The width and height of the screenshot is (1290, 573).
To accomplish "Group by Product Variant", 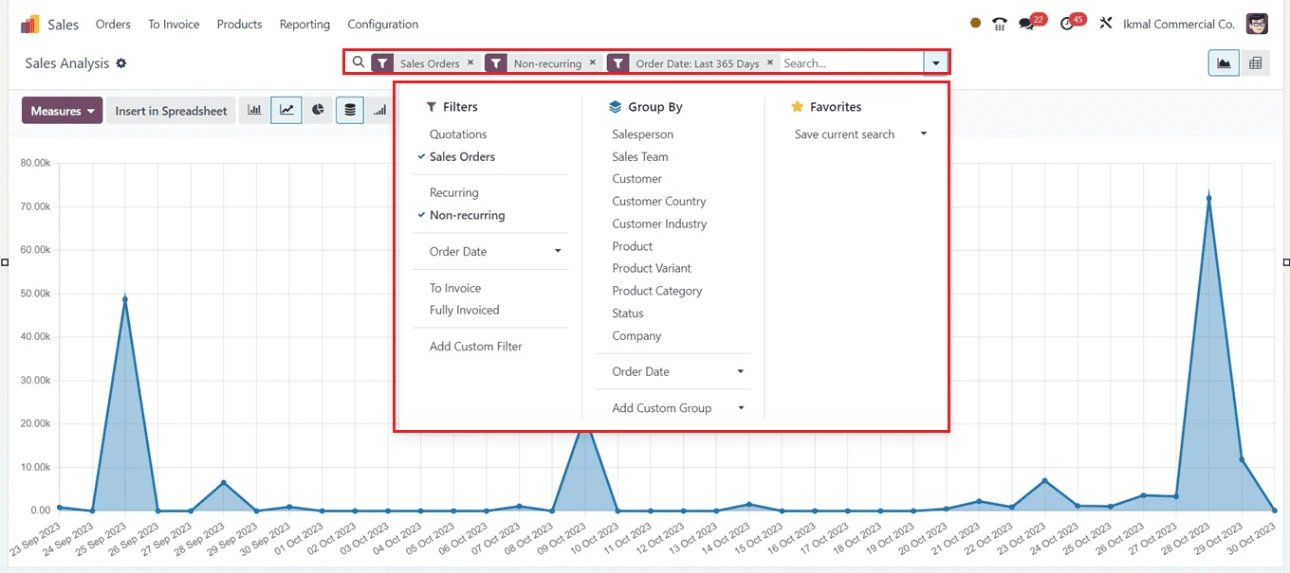I will [x=651, y=268].
